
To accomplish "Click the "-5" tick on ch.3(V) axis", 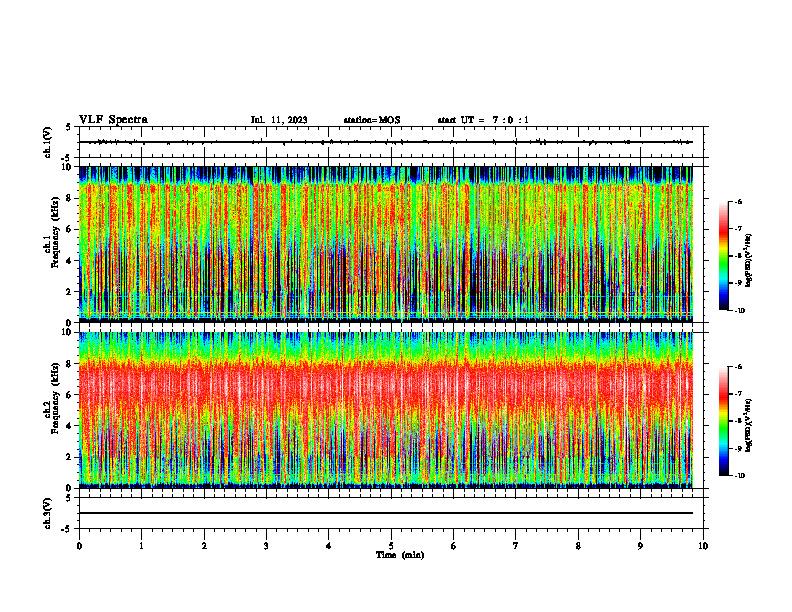I will point(67,529).
